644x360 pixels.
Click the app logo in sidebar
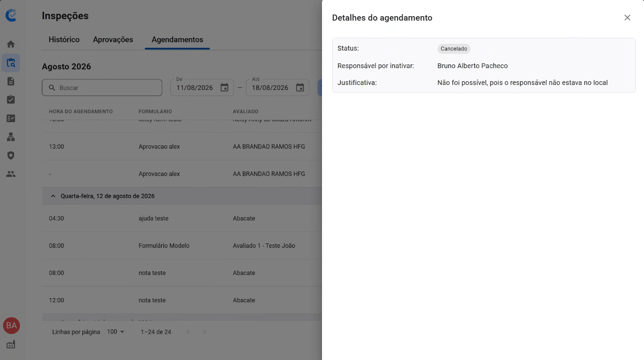click(x=11, y=16)
